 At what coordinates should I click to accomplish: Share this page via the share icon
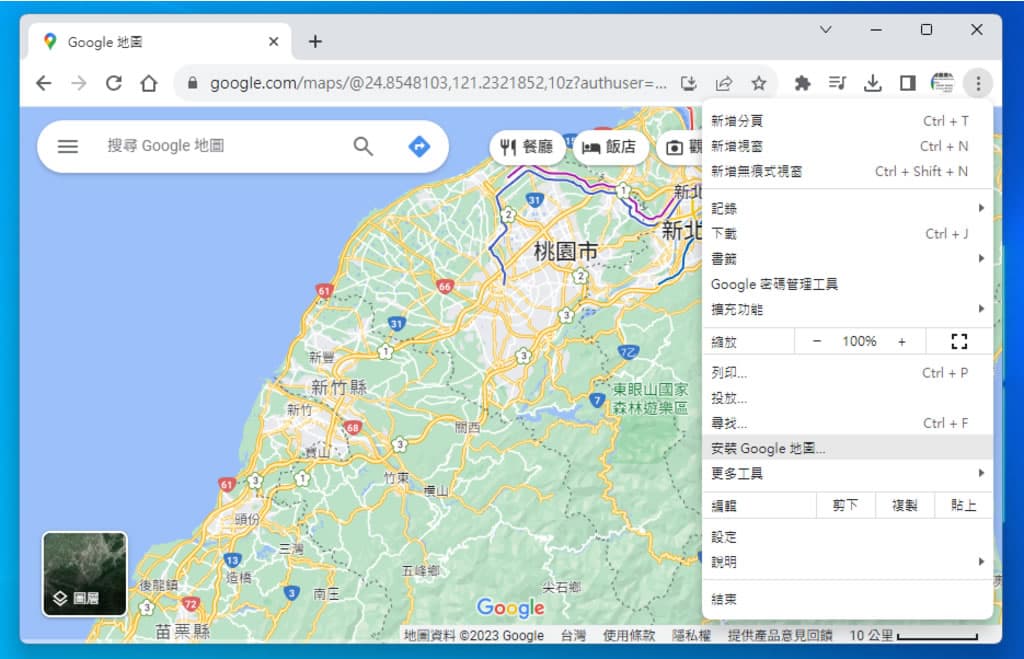[x=724, y=83]
